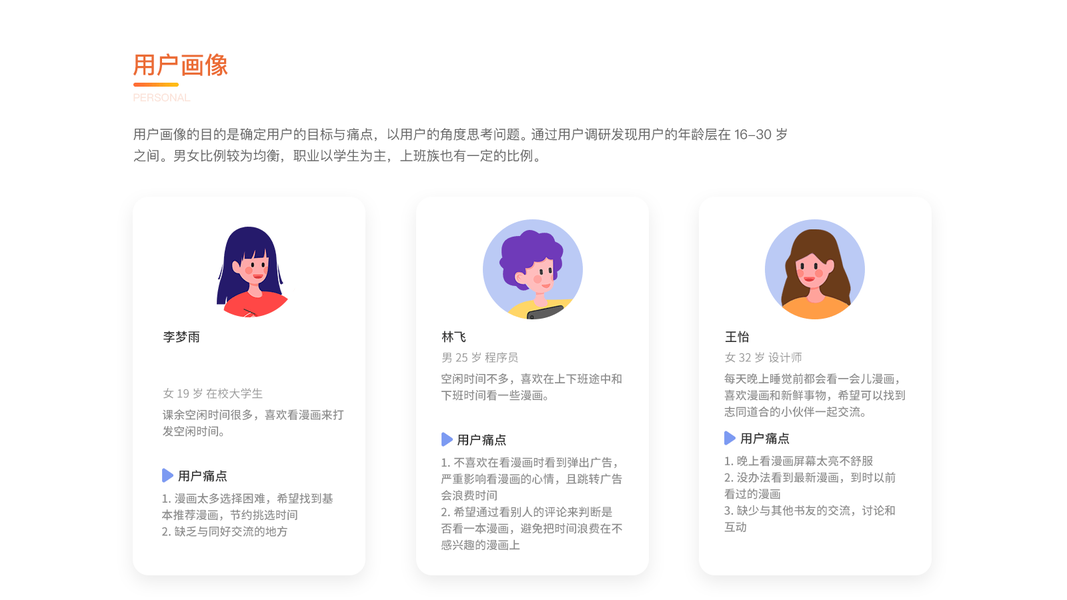Click pain point 晚上看漫画屏幕太亮不舒服
Image resolution: width=1067 pixels, height=600 pixels.
pos(798,461)
